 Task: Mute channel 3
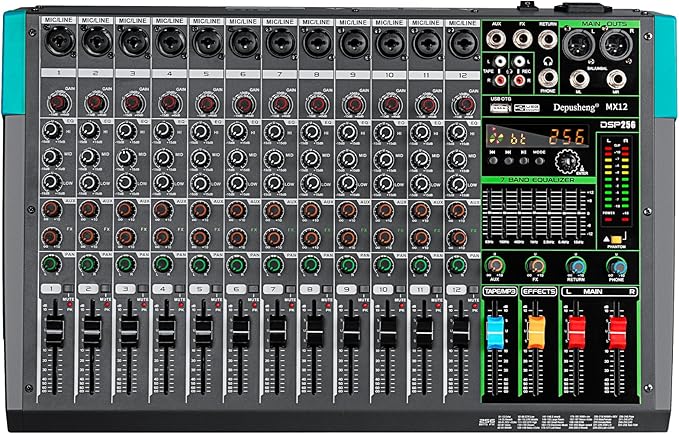143,289
